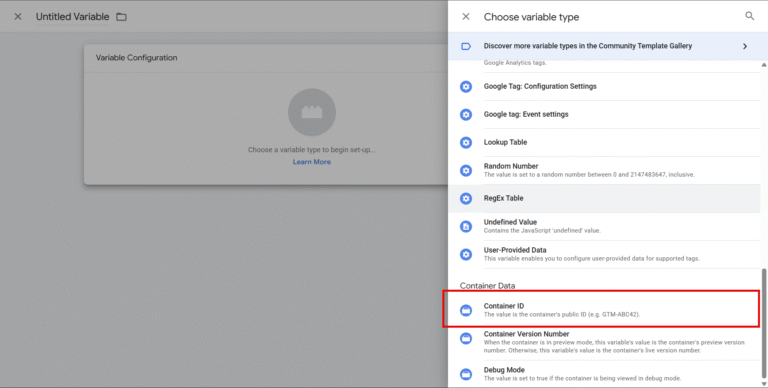The image size is (768, 388).
Task: Click Discover more variable types banner text
Action: click(588, 46)
